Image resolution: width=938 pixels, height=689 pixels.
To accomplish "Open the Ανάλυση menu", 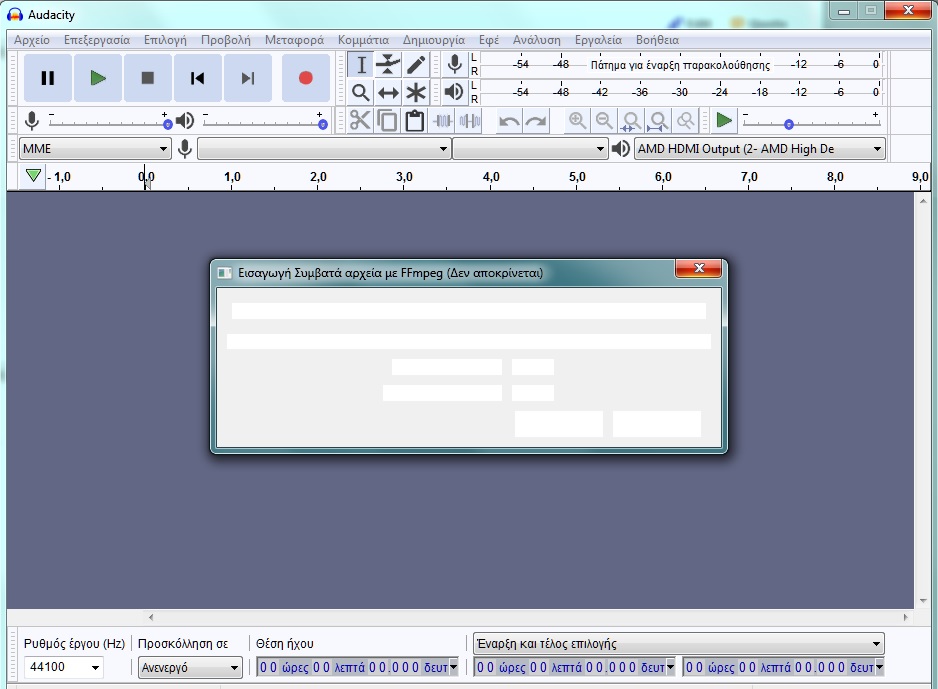I will pyautogui.click(x=537, y=40).
